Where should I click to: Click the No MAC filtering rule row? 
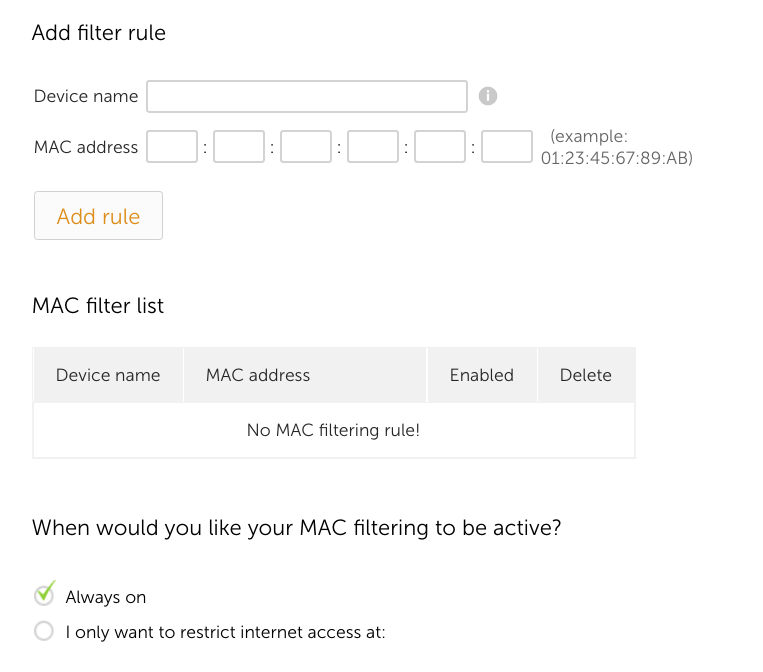(x=334, y=430)
